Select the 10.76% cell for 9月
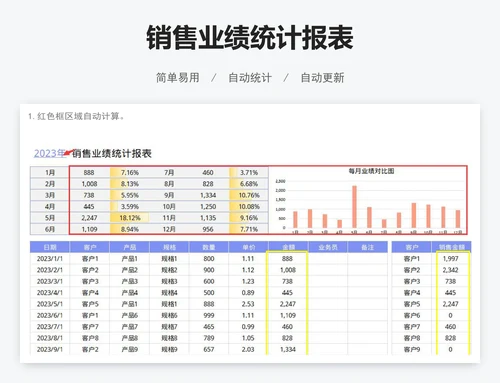 249,195
